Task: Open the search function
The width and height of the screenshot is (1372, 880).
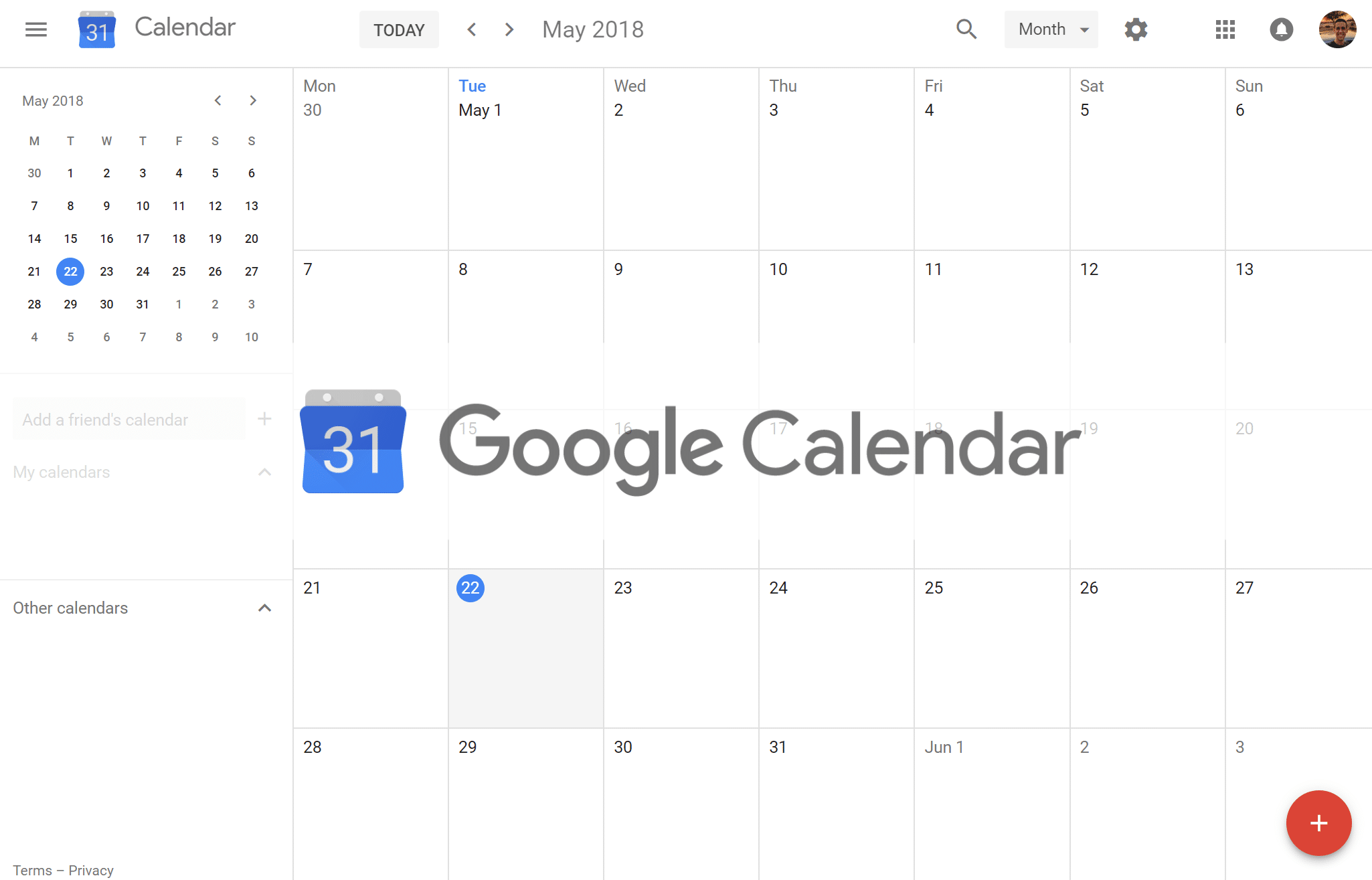Action: 966,28
